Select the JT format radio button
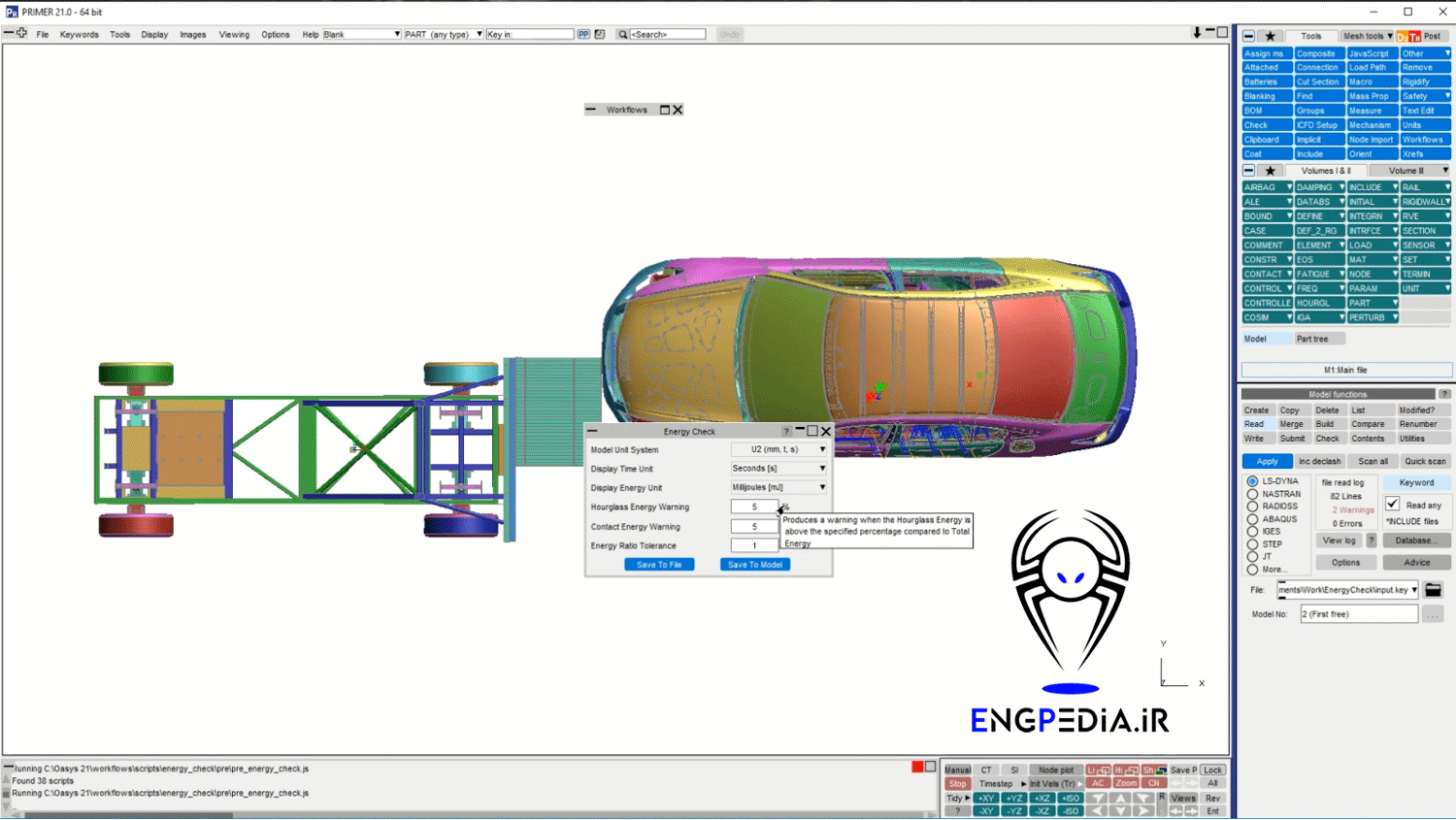The height and width of the screenshot is (820, 1456). (x=1252, y=557)
